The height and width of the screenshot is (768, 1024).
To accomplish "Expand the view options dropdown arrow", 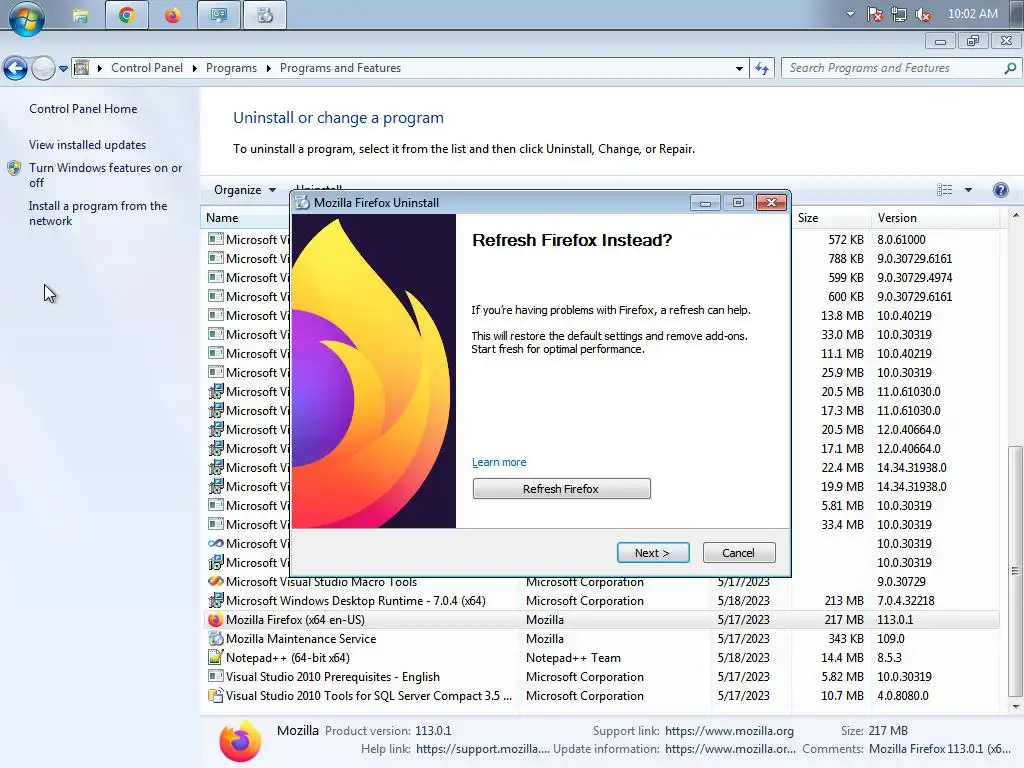I will [x=968, y=190].
